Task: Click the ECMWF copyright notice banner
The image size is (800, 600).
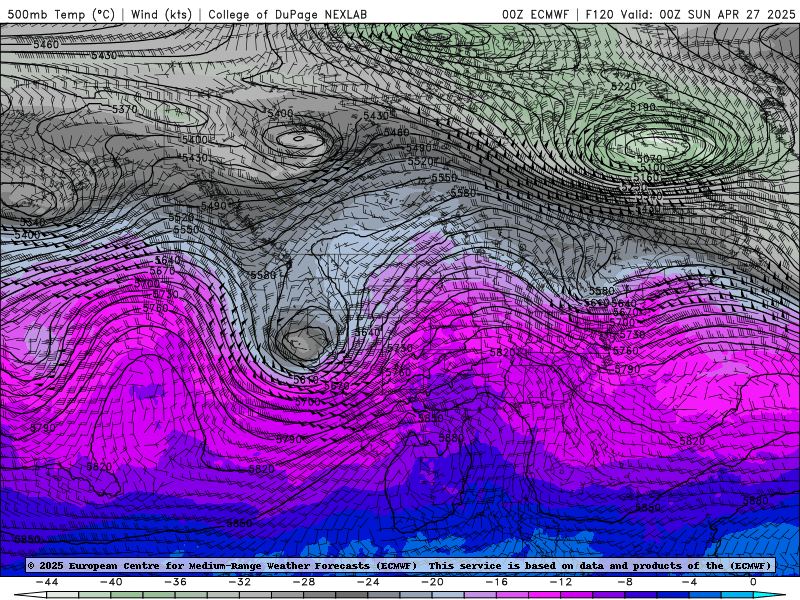Action: click(x=399, y=565)
